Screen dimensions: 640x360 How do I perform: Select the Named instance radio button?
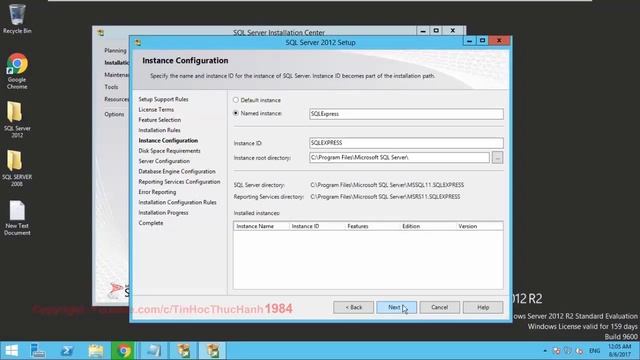pyautogui.click(x=236, y=113)
